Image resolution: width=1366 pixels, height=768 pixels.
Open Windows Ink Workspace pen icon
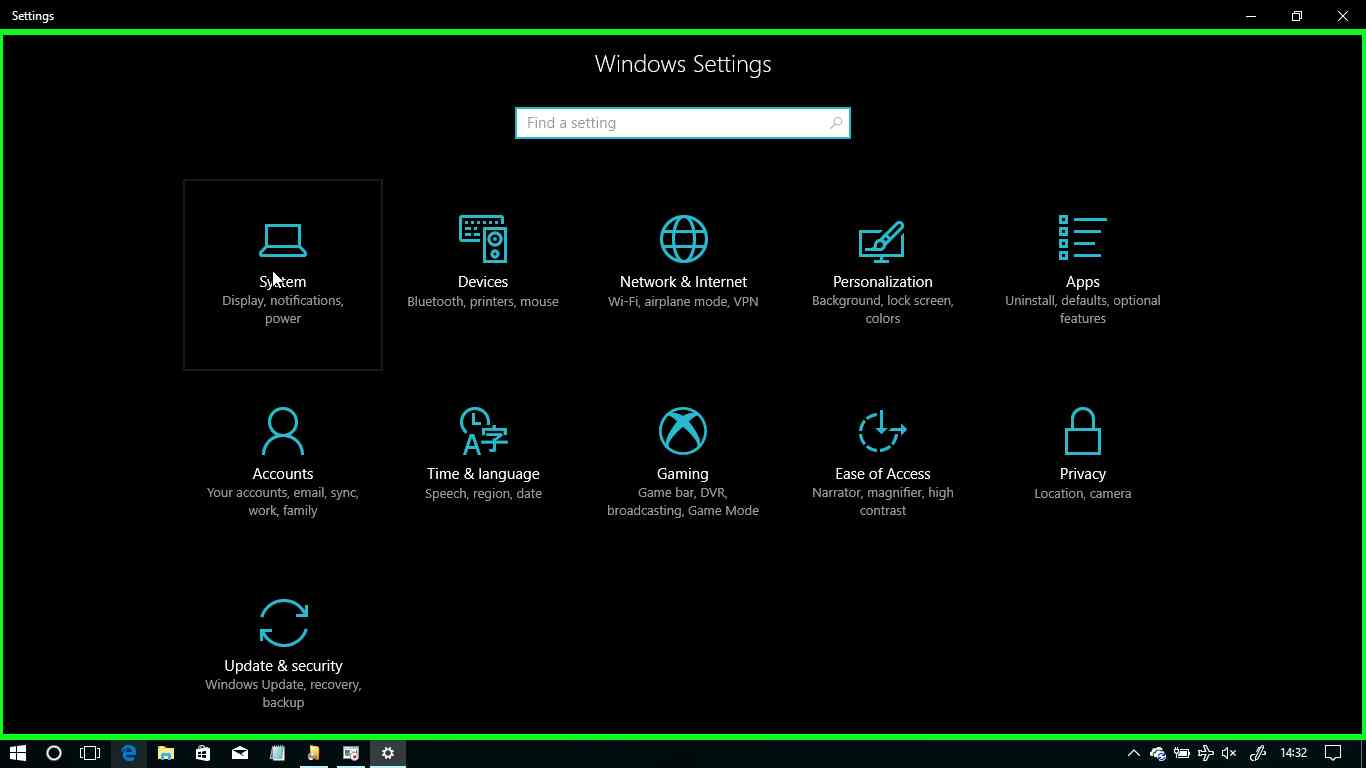pyautogui.click(x=1258, y=753)
